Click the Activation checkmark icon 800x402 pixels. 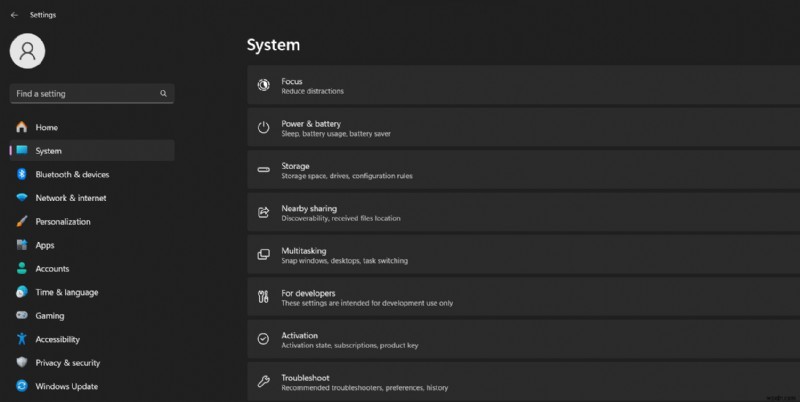coord(263,339)
